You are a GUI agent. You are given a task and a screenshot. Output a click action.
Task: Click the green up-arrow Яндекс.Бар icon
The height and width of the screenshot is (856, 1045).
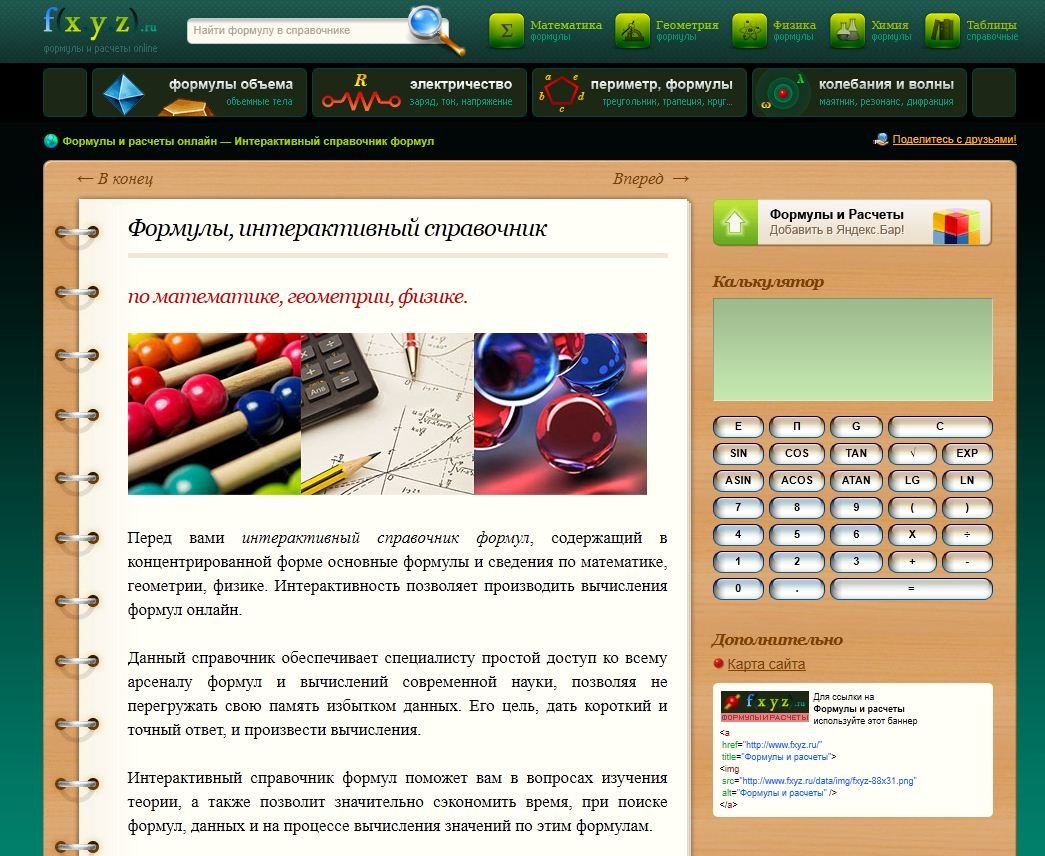point(735,222)
